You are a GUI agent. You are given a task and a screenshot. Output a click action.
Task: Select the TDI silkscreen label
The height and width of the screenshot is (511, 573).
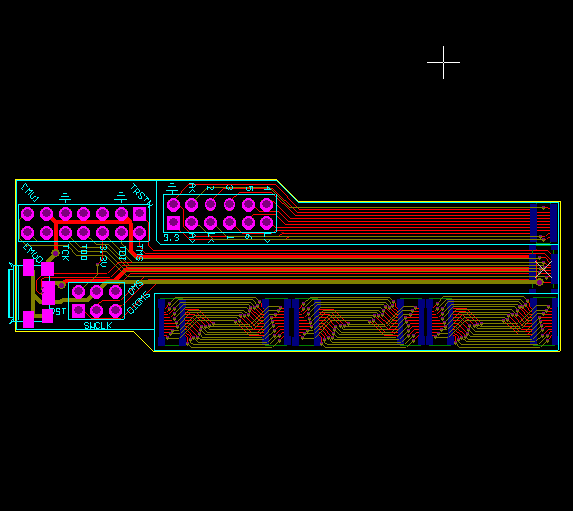123,253
